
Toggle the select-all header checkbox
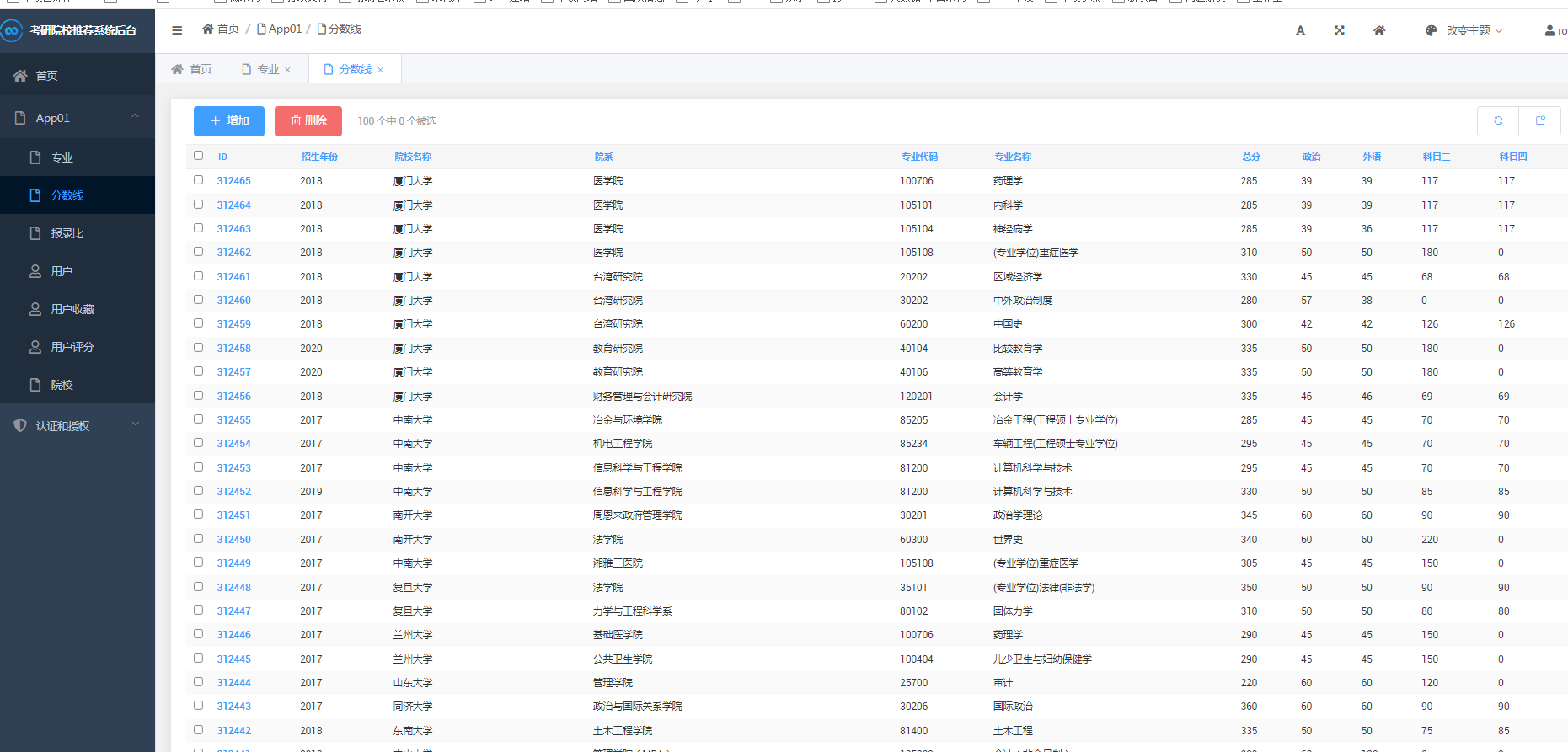point(199,156)
